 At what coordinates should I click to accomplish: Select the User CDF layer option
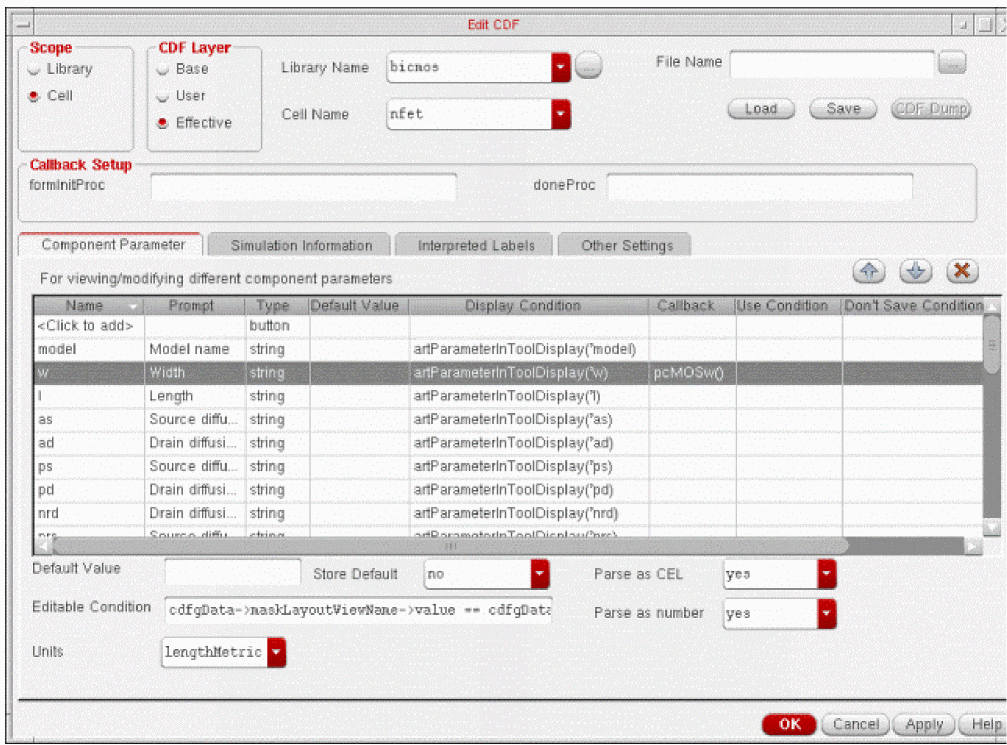(164, 97)
